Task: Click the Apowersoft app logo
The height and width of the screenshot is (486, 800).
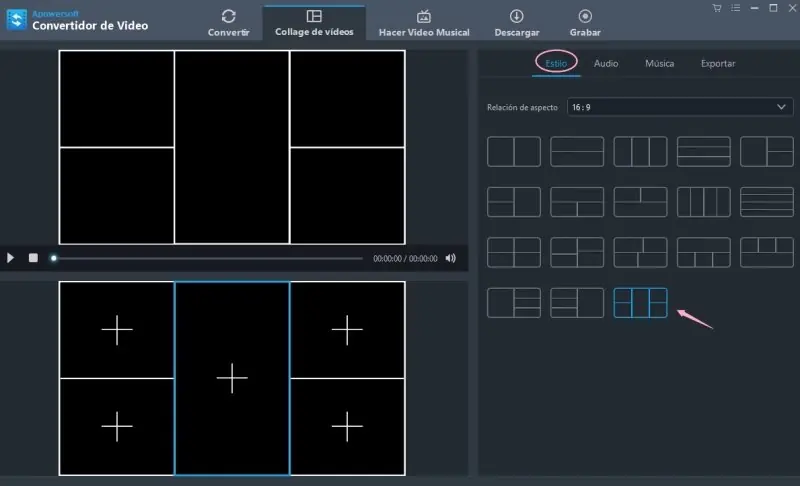Action: click(x=16, y=20)
